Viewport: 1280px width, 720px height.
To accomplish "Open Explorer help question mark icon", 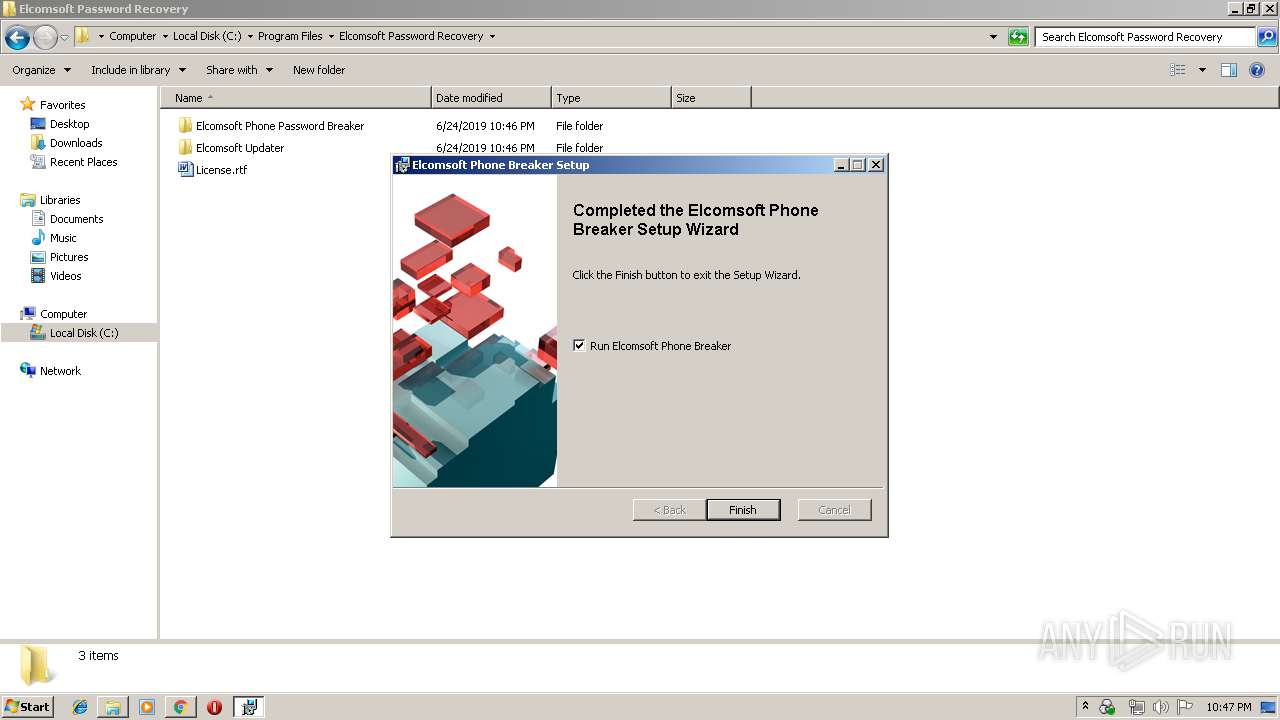I will [x=1257, y=70].
